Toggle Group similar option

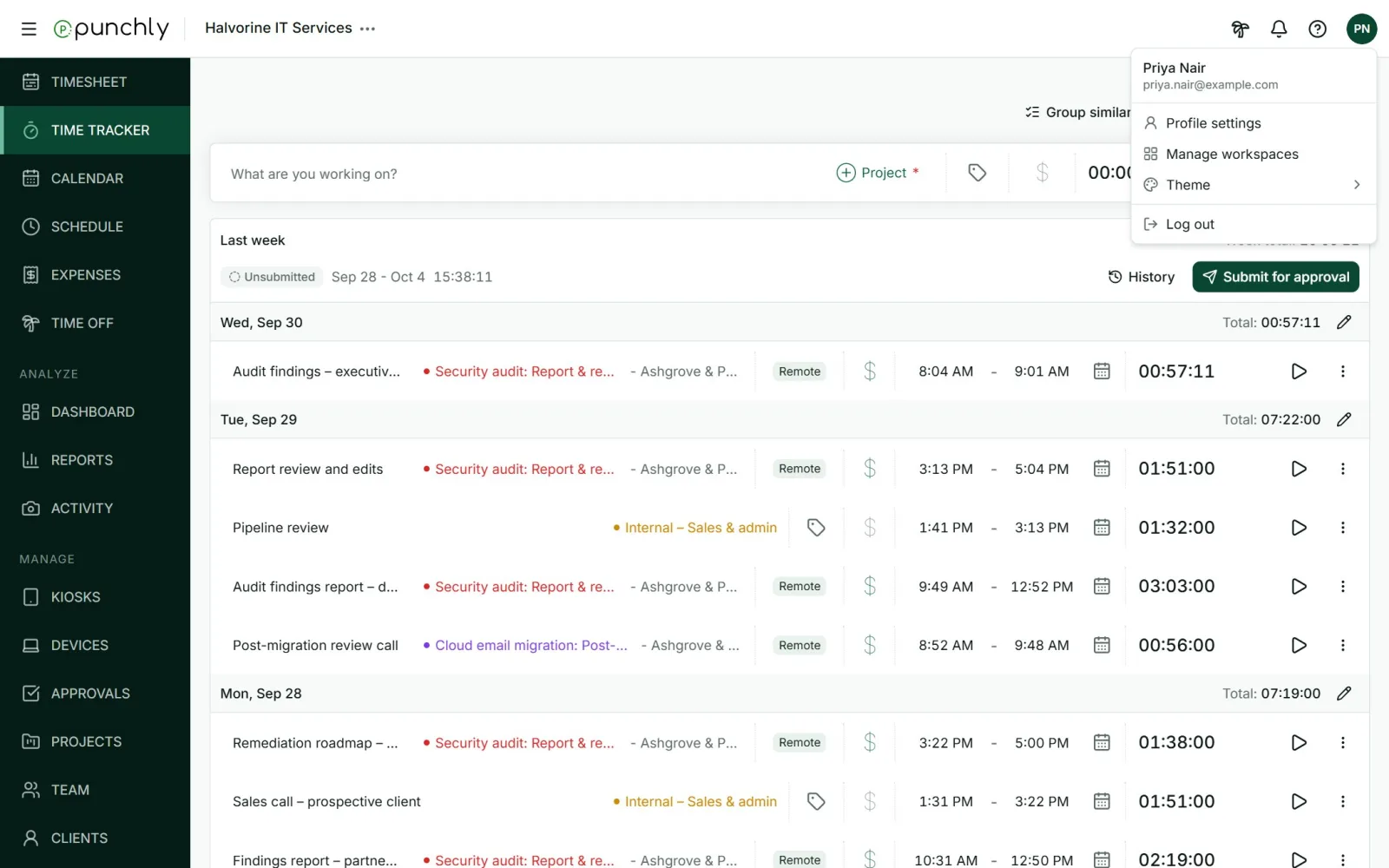1077,112
